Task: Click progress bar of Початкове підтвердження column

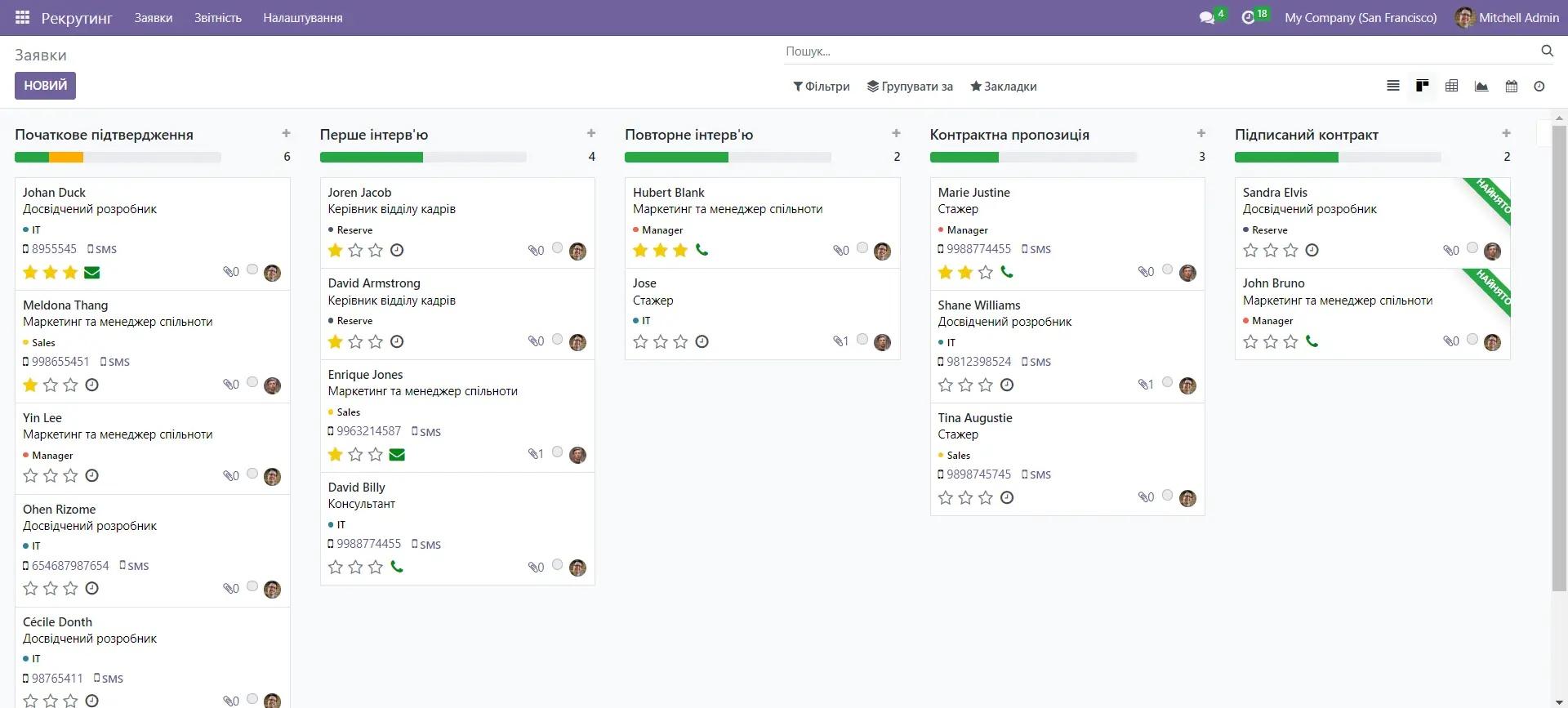Action: 118,157
